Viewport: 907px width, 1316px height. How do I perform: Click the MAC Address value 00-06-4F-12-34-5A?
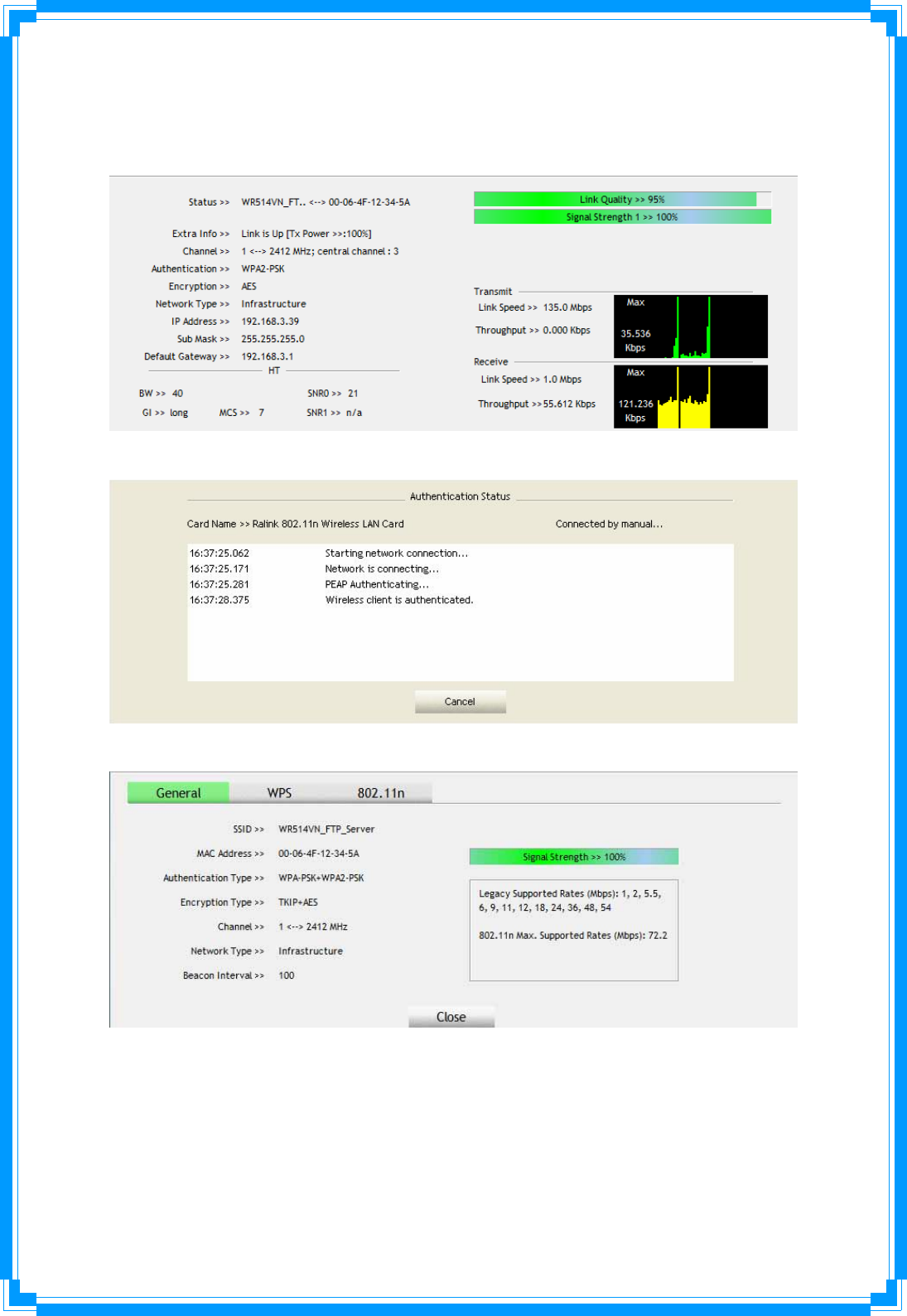[319, 854]
